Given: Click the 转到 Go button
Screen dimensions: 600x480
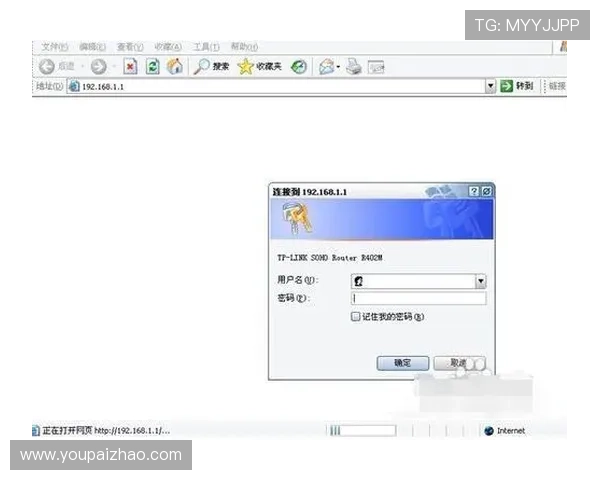Looking at the screenshot, I should point(518,87).
